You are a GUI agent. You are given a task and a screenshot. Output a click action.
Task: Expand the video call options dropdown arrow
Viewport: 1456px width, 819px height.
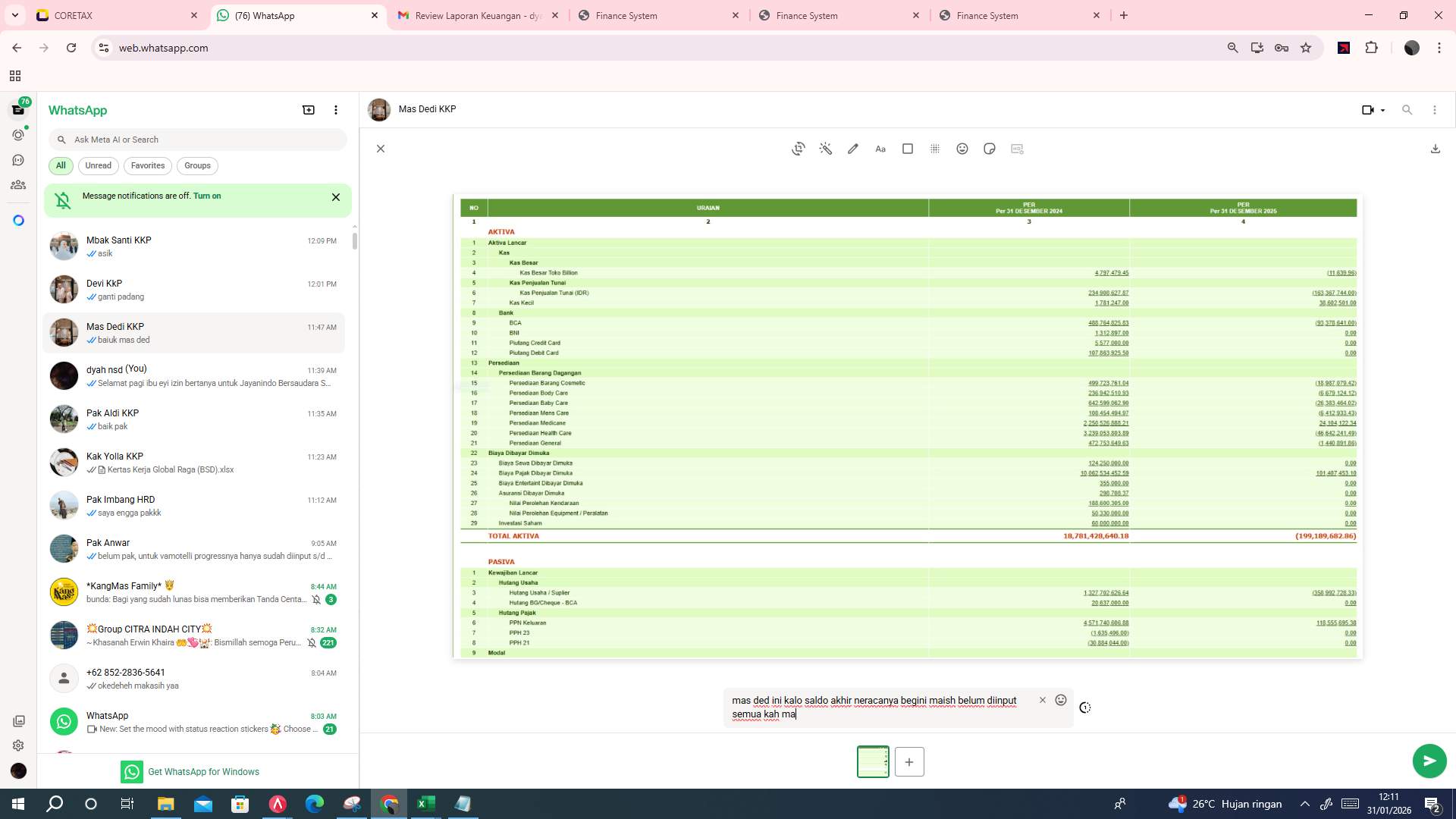1382,109
